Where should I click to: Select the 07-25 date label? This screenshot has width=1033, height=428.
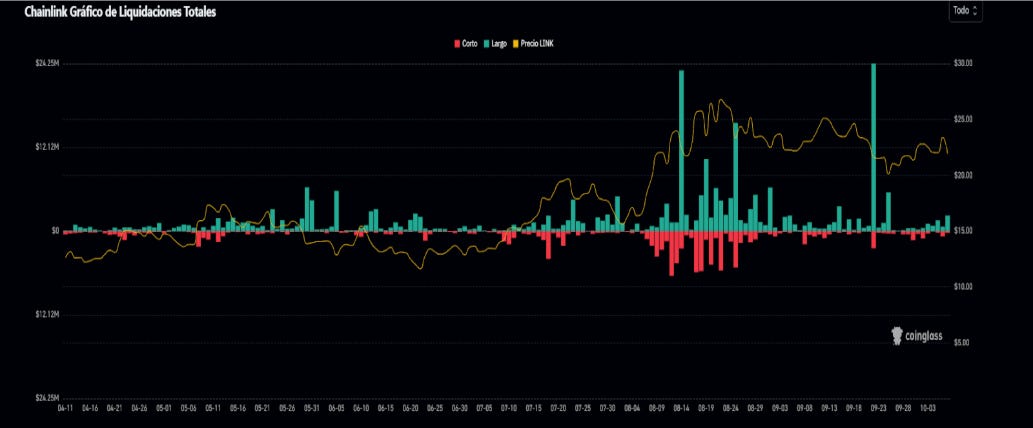tap(583, 408)
